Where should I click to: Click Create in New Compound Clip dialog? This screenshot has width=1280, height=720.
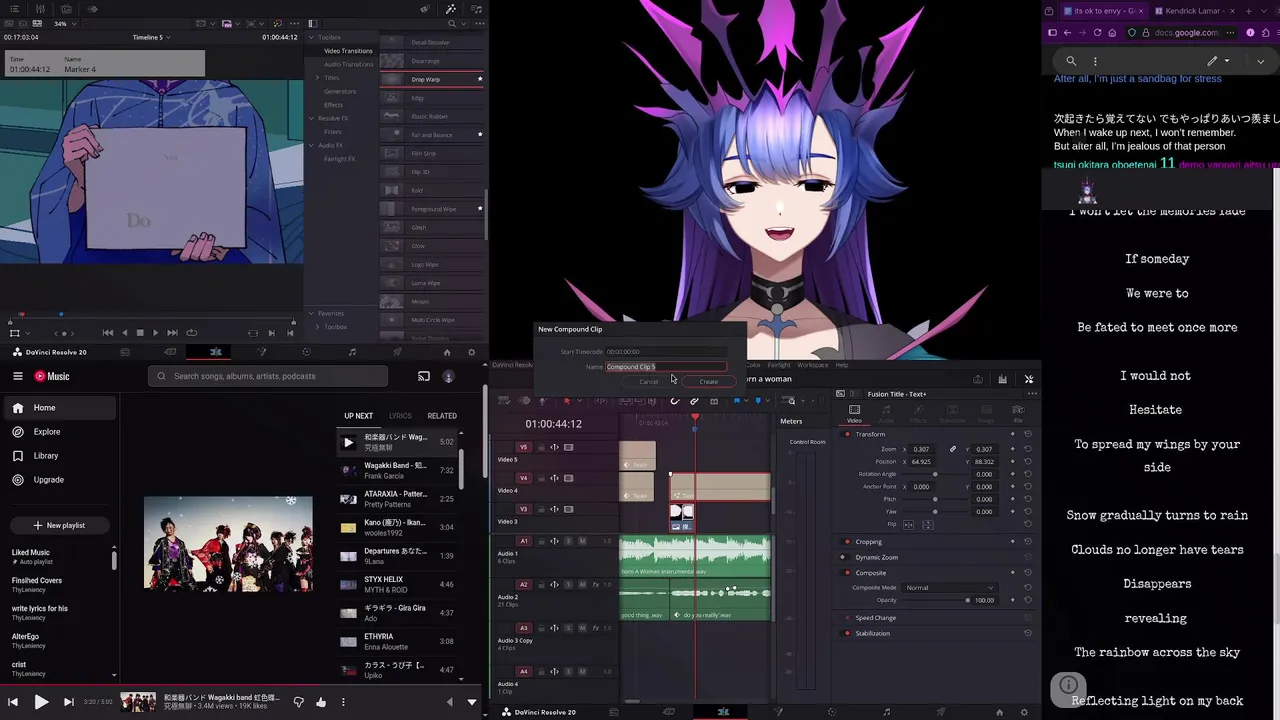[708, 381]
